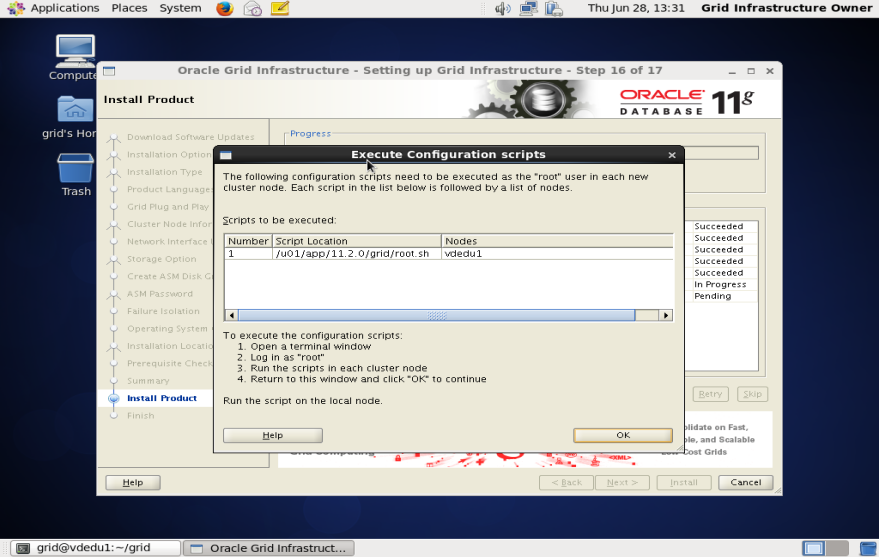Viewport: 879px width, 557px height.
Task: Open the mail client panel icon
Action: [x=252, y=8]
